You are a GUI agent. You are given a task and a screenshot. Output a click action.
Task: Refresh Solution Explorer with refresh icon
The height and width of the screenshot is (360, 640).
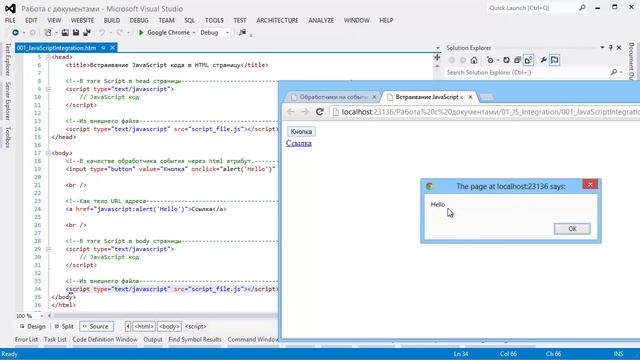[506, 60]
